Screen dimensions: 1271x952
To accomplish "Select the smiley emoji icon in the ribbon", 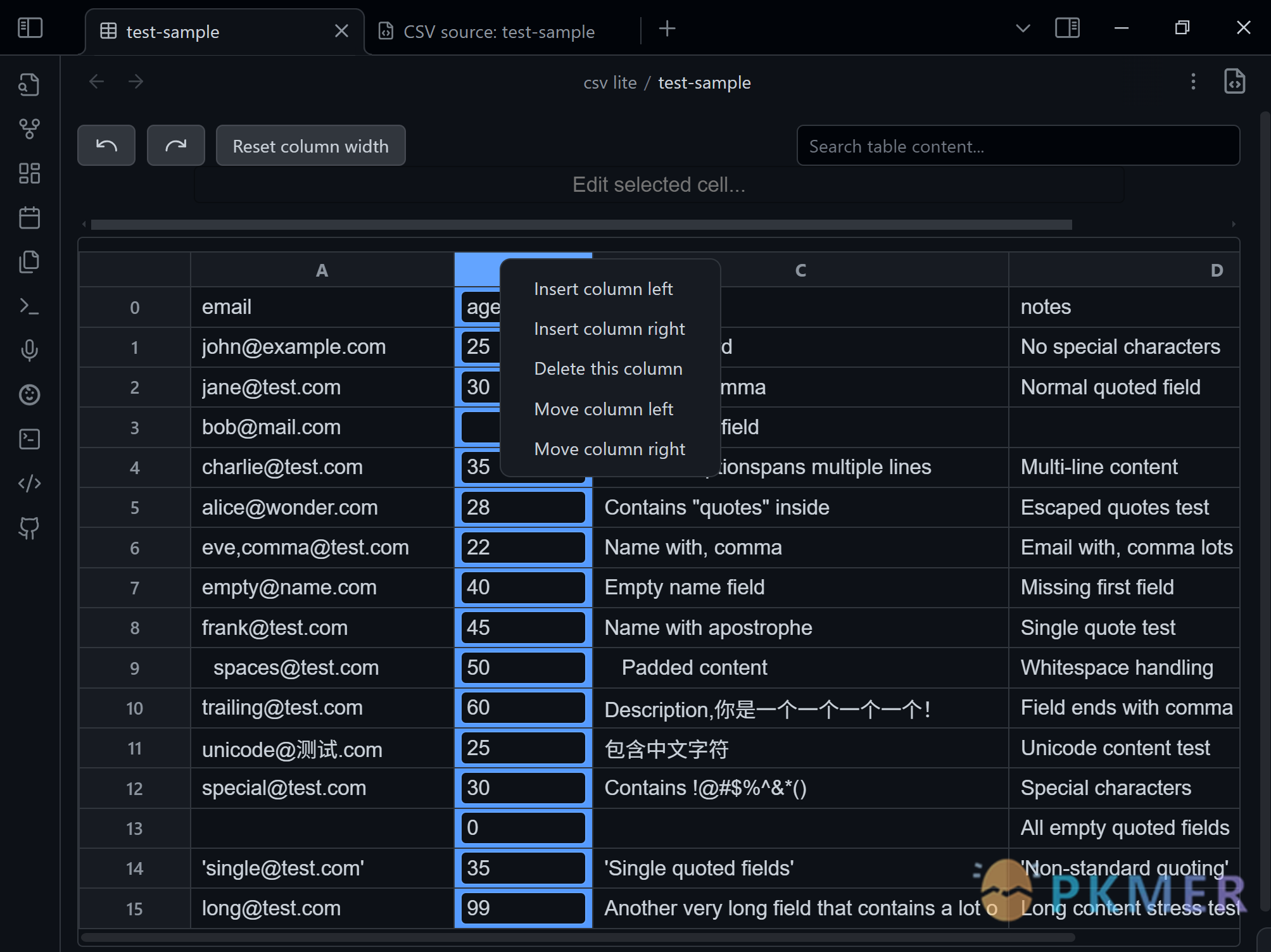I will tap(28, 394).
